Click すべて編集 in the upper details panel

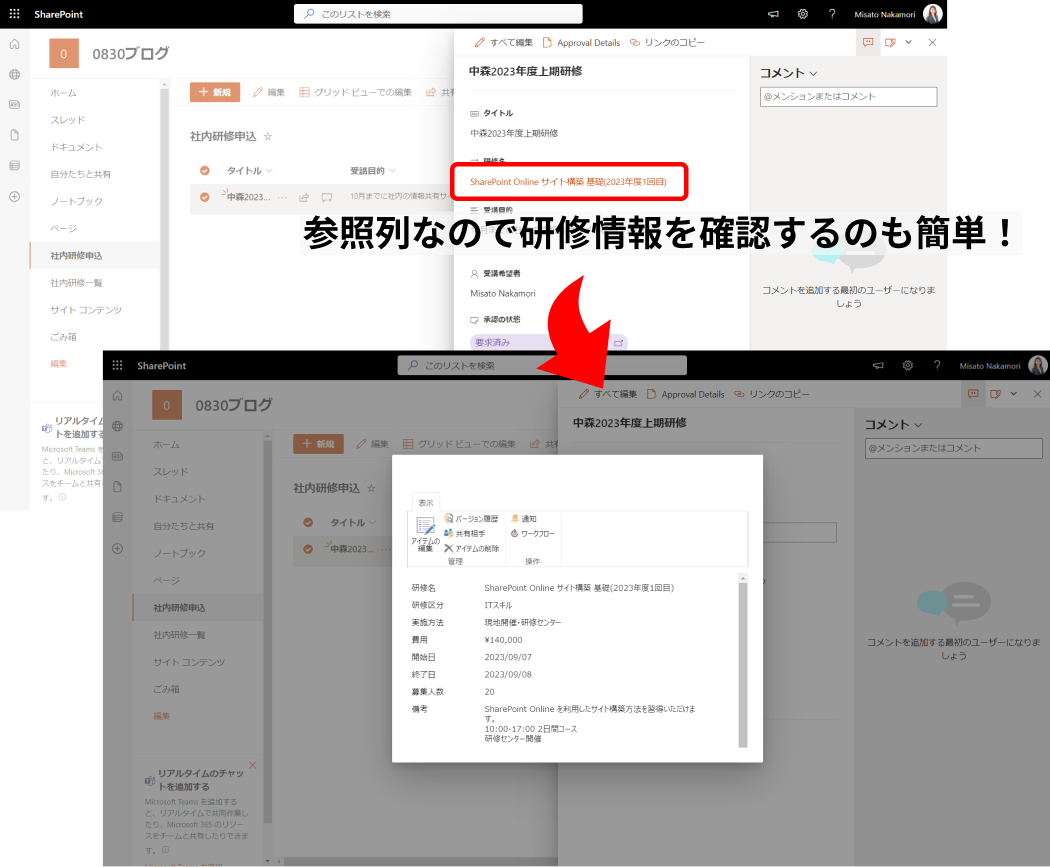(504, 42)
